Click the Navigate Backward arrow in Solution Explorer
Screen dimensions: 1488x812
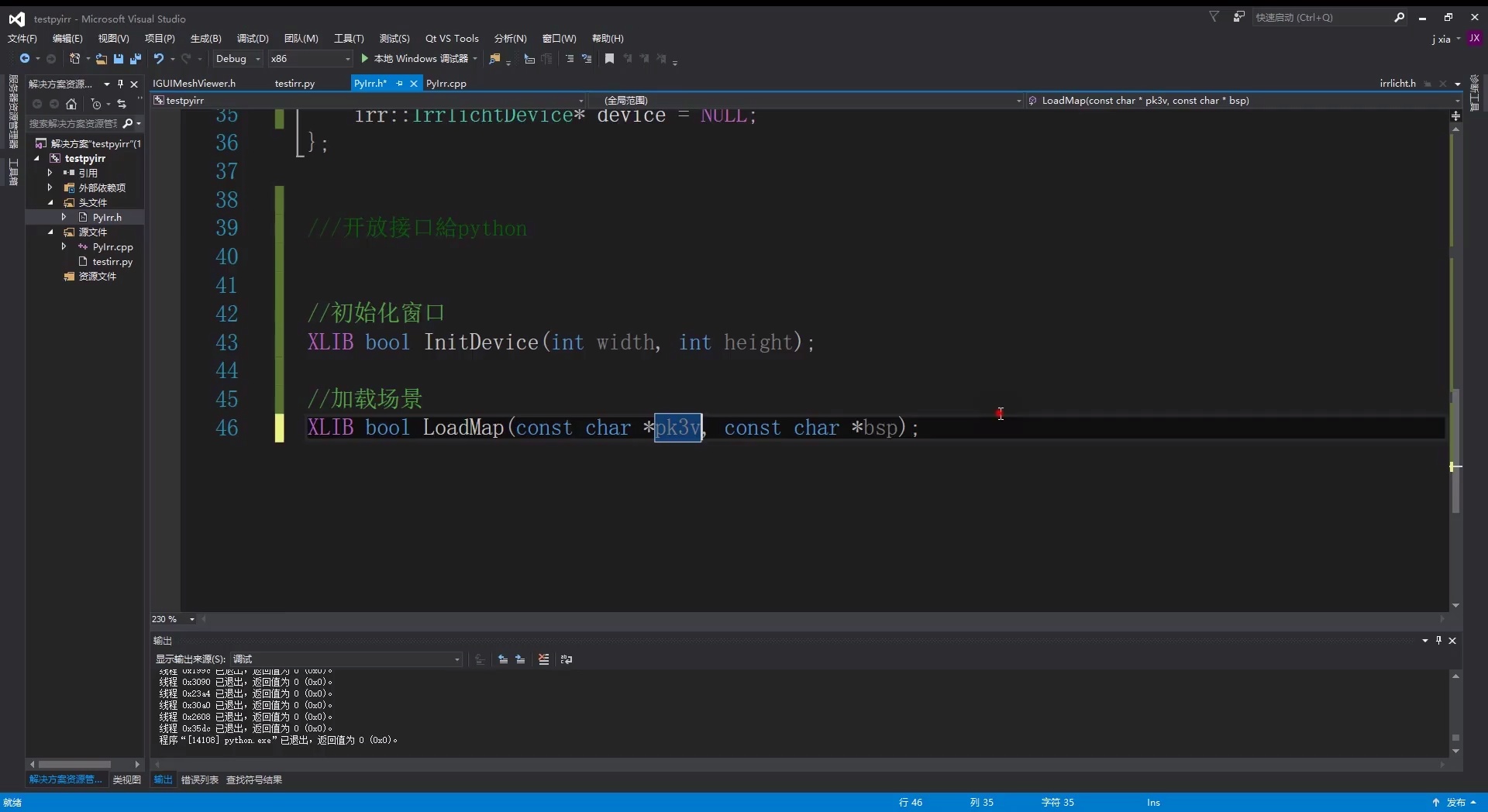click(37, 104)
